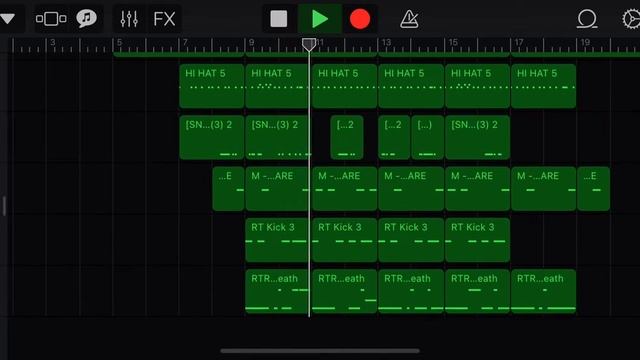Tap ruler at bar 19
Image resolution: width=640 pixels, height=360 pixels.
click(585, 42)
